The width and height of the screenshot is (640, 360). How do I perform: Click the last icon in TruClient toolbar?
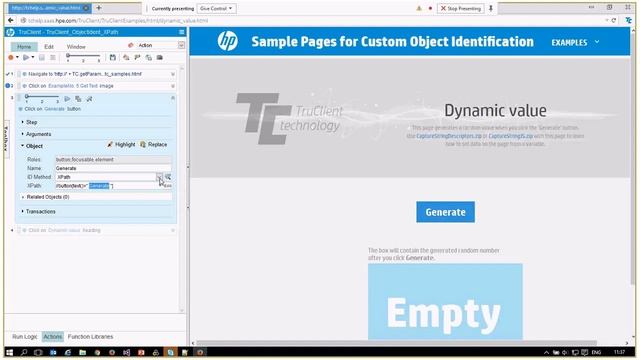click(x=160, y=58)
